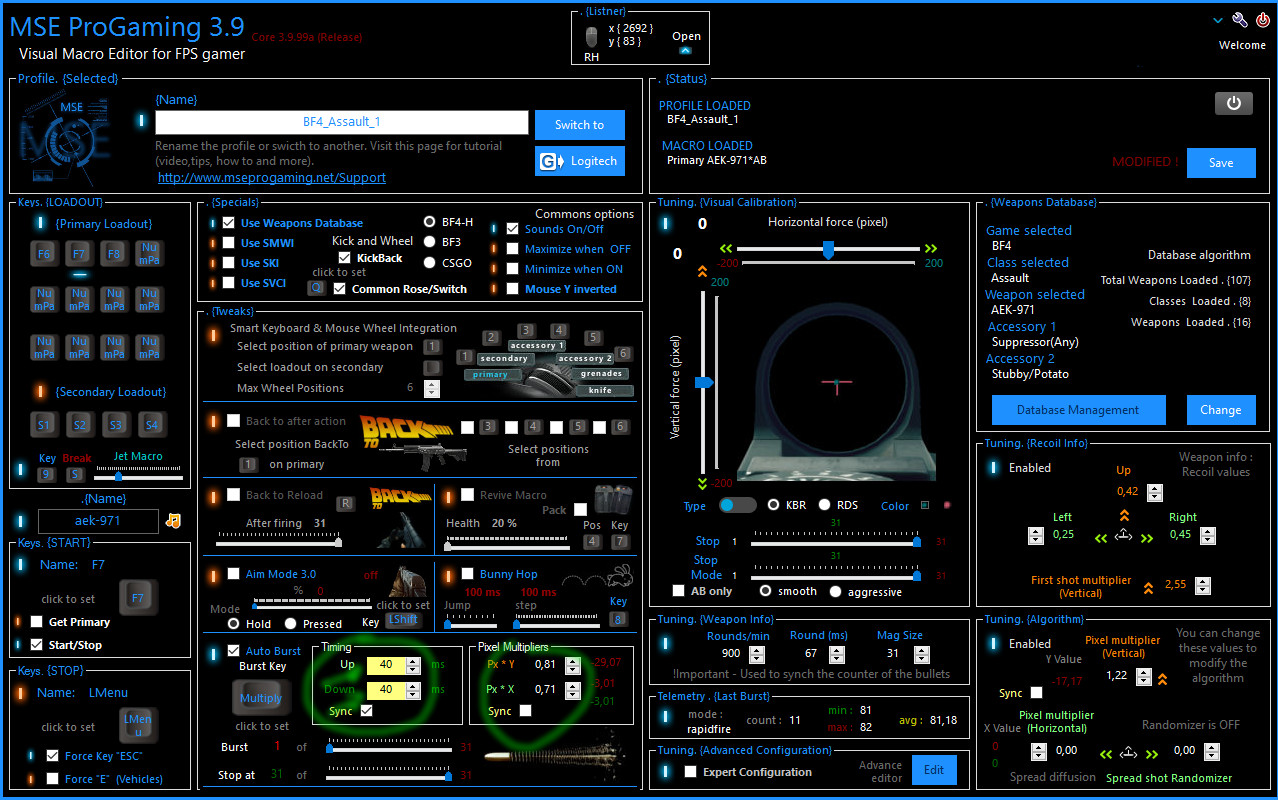
Task: Set the STOP key via LMenu keycap
Action: [x=138, y=725]
